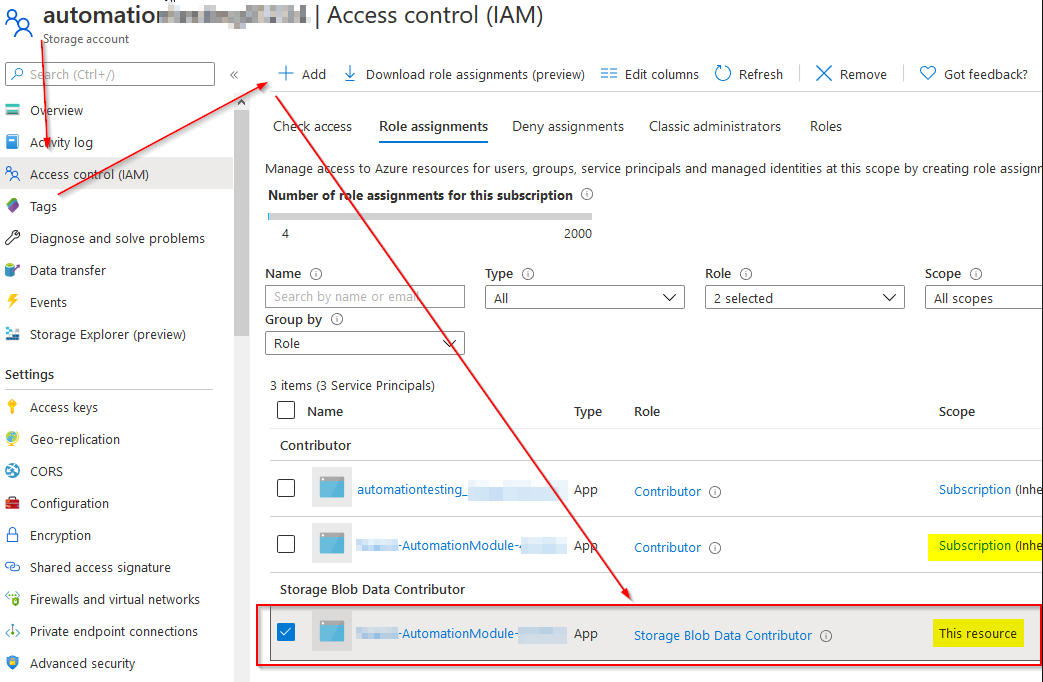The image size is (1043, 682).
Task: Click info icon next to Name filter
Action: pyautogui.click(x=316, y=273)
